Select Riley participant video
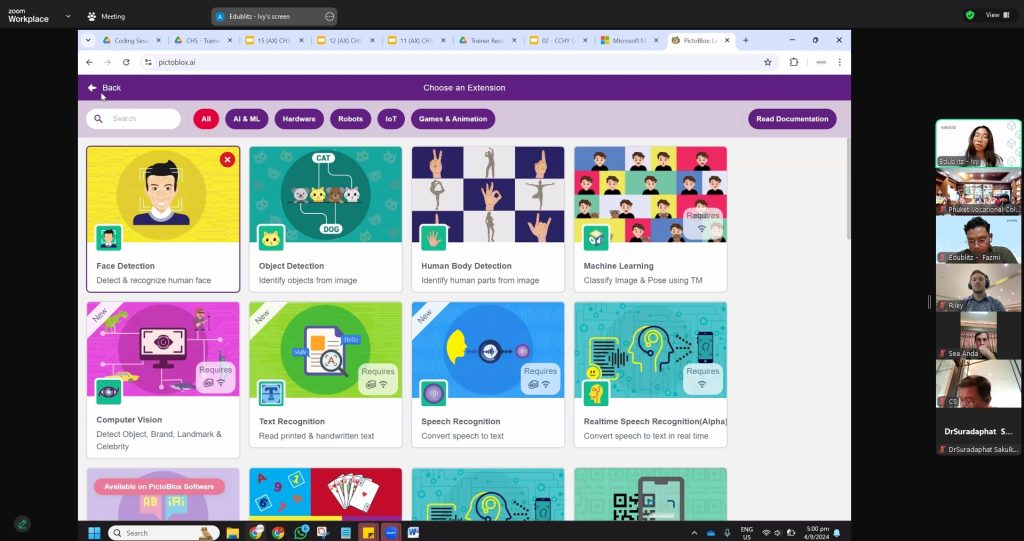Image resolution: width=1024 pixels, height=541 pixels. coord(978,287)
